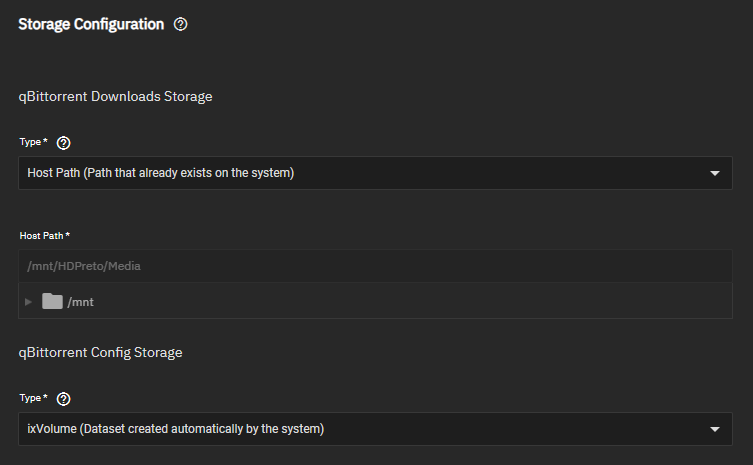Click the qBittorrent Downloads Storage heading

(115, 97)
